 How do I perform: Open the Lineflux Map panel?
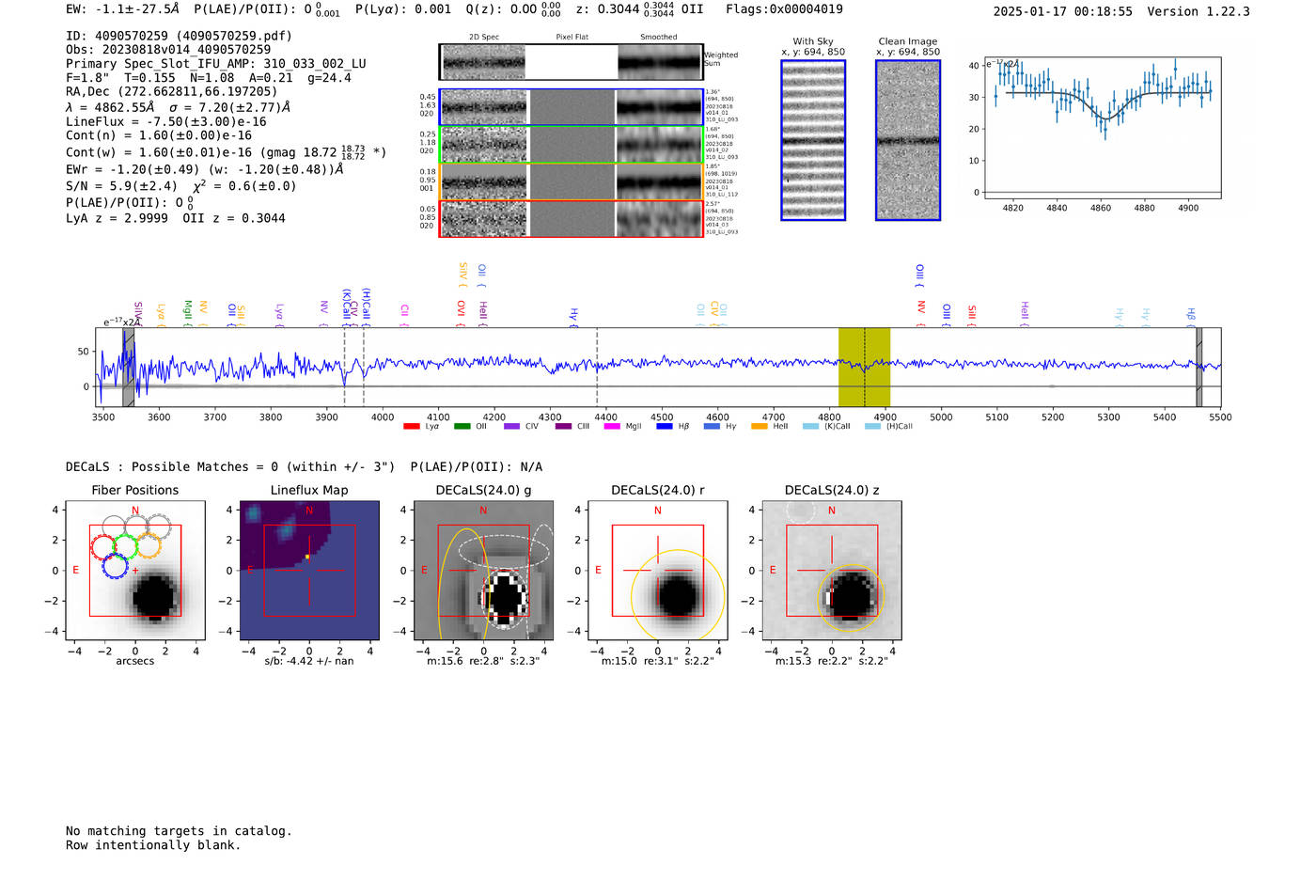coord(309,571)
